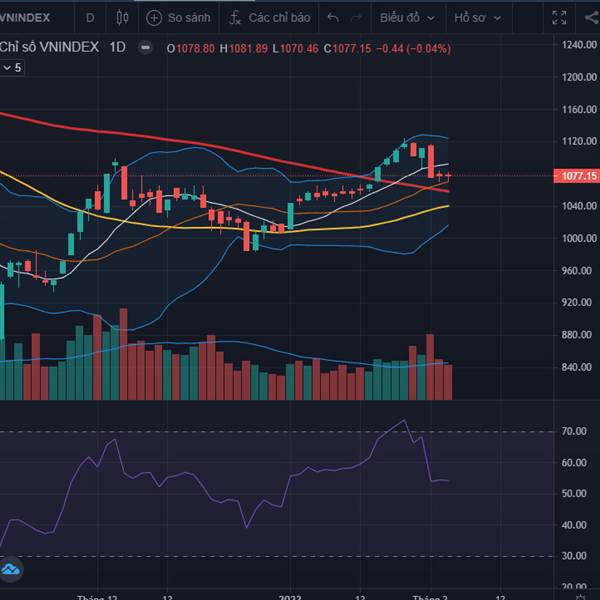Image resolution: width=600 pixels, height=600 pixels.
Task: Click the So sánh compare button
Action: tap(178, 18)
